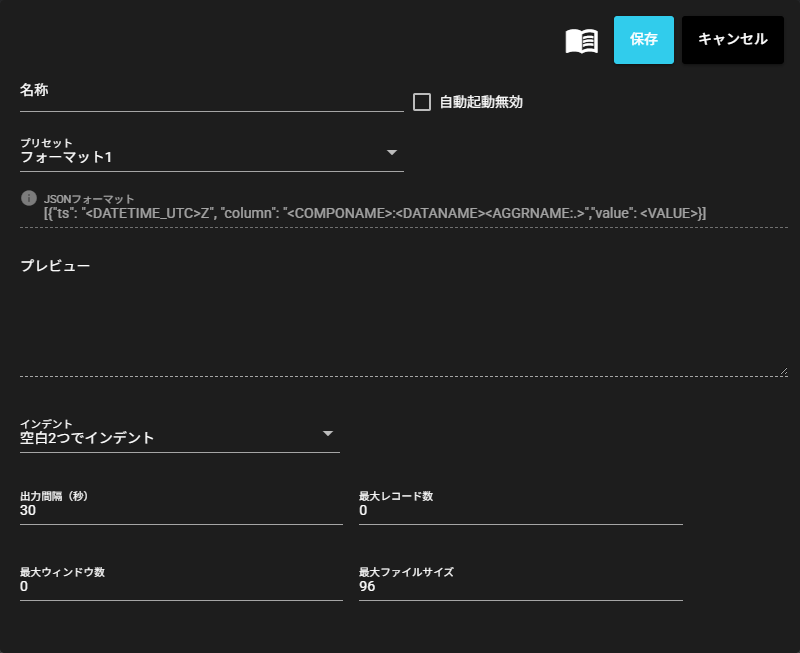This screenshot has width=800, height=653.
Task: Click the info icon beside JSONフォーマット
Action: [x=29, y=198]
